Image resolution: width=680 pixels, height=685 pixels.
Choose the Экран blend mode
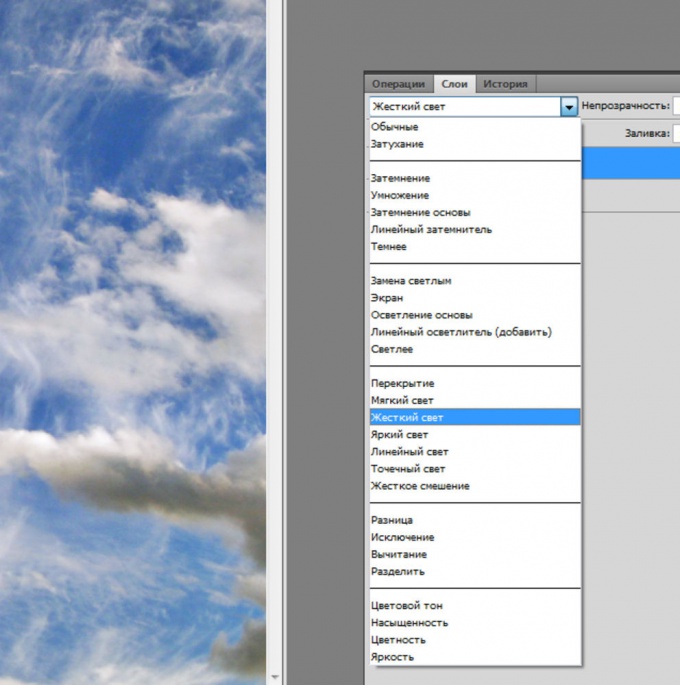point(475,298)
